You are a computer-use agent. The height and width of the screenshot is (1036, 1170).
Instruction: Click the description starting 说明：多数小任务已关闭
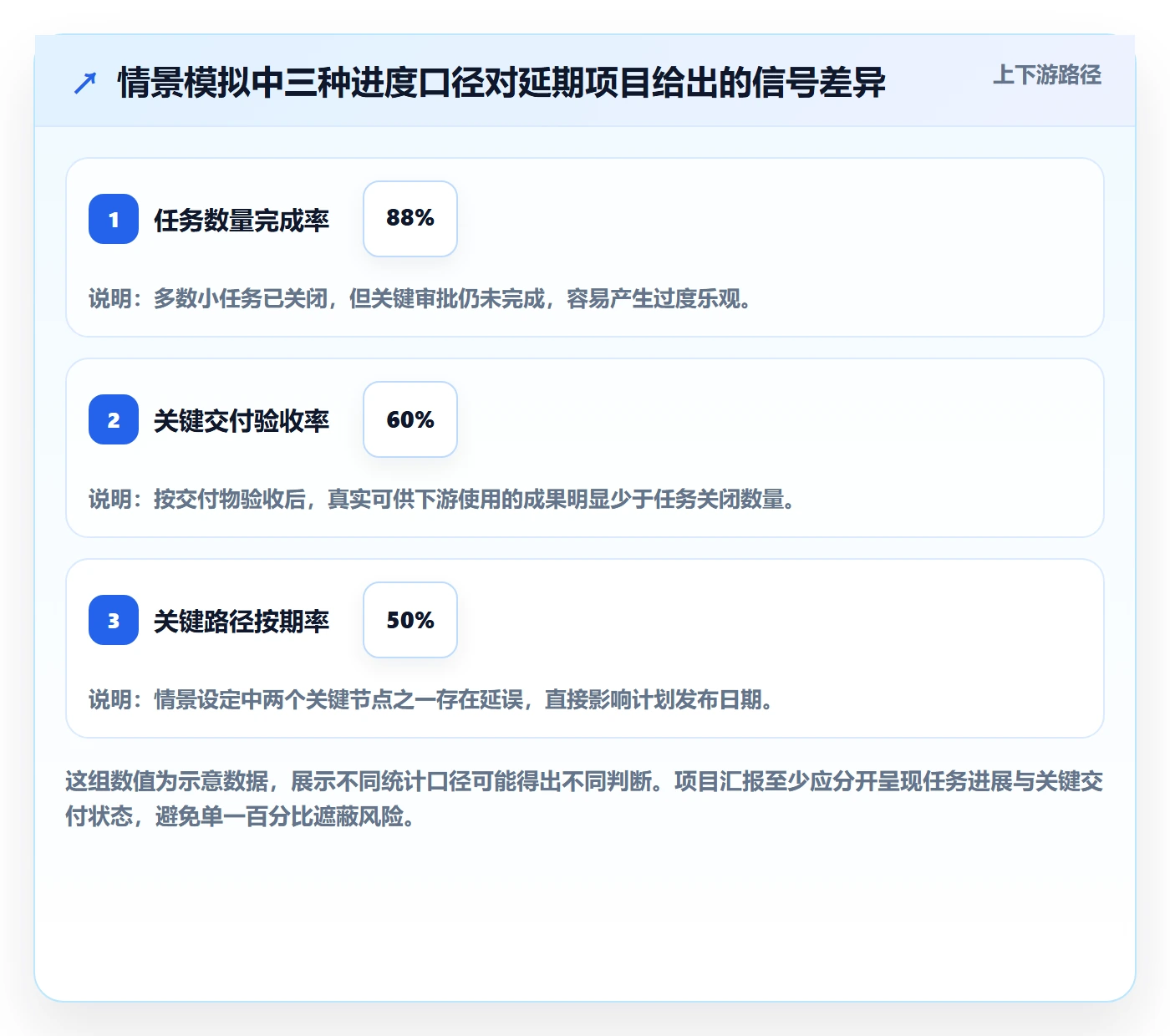coord(420,298)
